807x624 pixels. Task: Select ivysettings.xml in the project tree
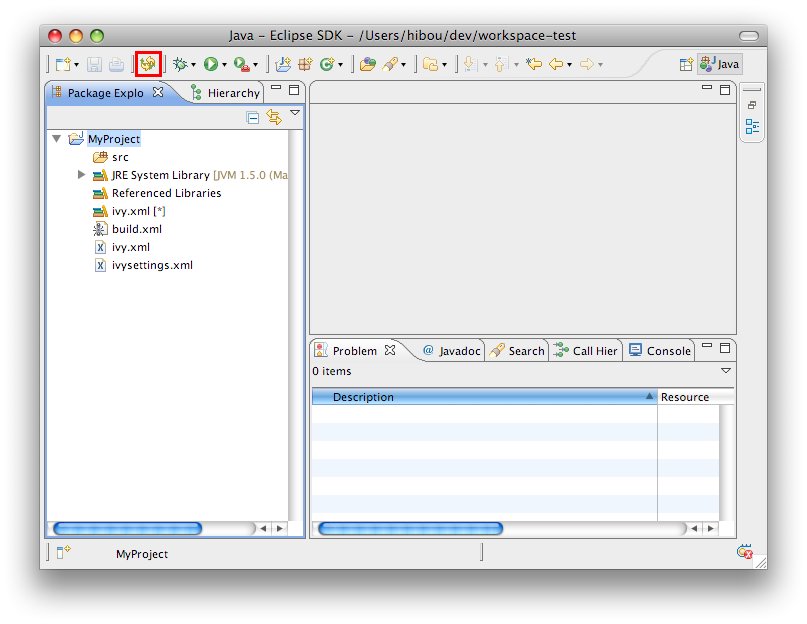click(152, 265)
